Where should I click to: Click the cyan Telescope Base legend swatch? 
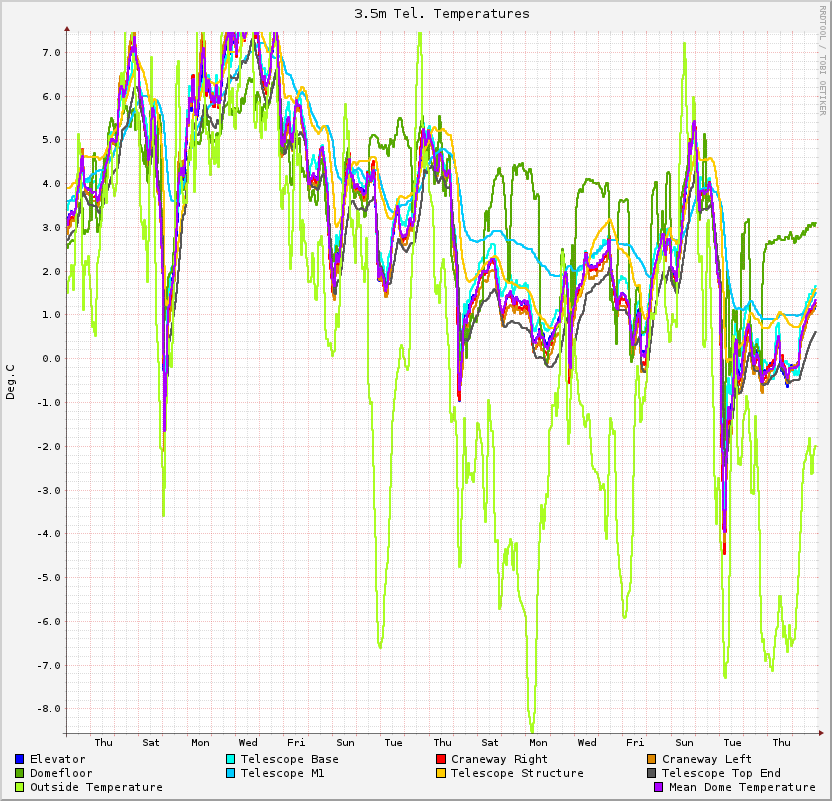pyautogui.click(x=230, y=759)
